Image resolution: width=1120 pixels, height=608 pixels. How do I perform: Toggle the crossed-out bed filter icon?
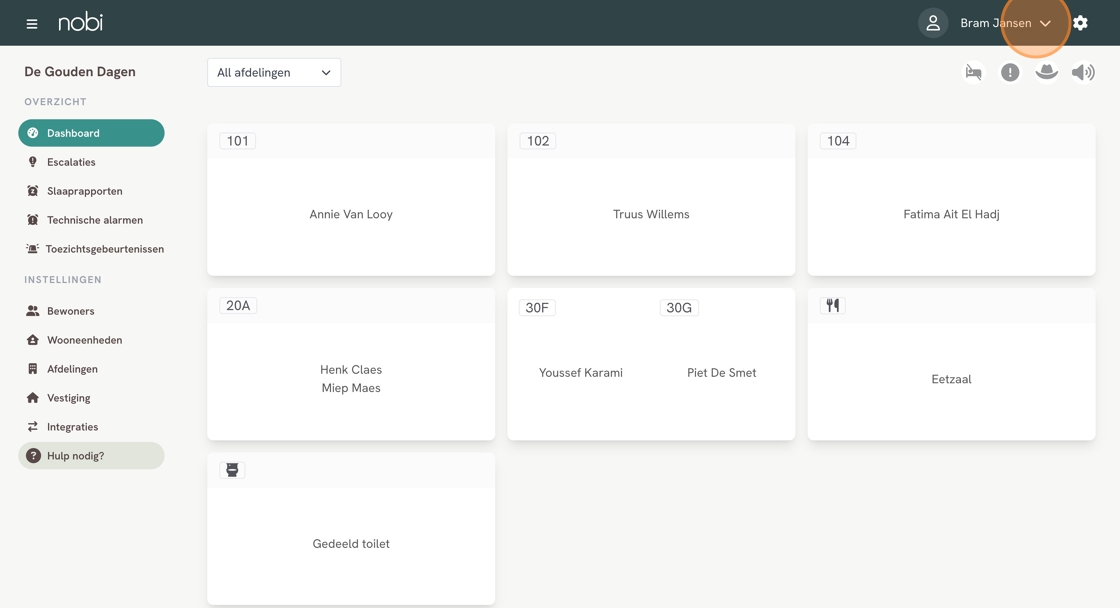(x=973, y=72)
